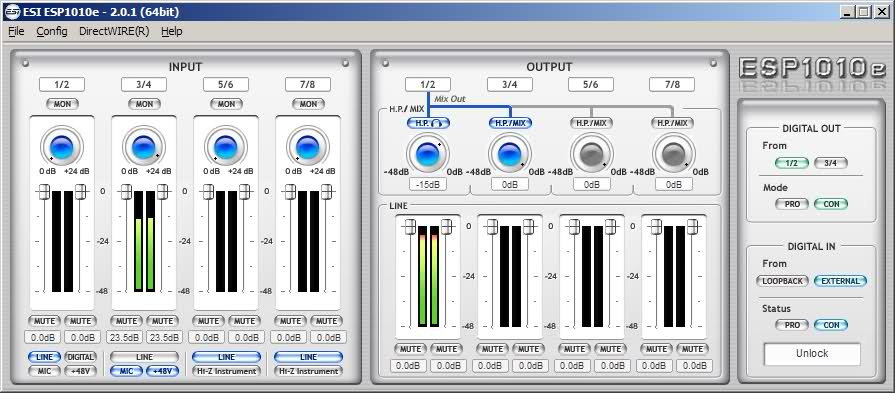Click the -15dB headphone level field

[x=428, y=184]
